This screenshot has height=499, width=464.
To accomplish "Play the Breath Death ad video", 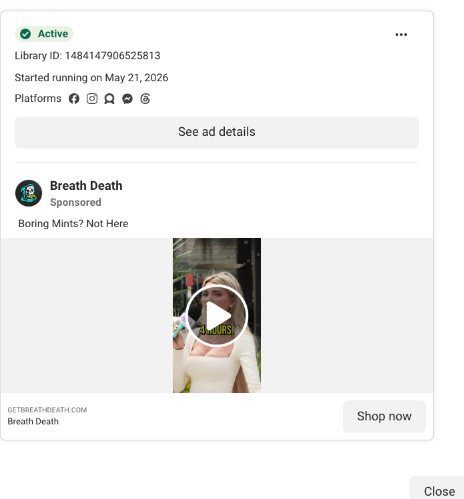I will pyautogui.click(x=217, y=316).
